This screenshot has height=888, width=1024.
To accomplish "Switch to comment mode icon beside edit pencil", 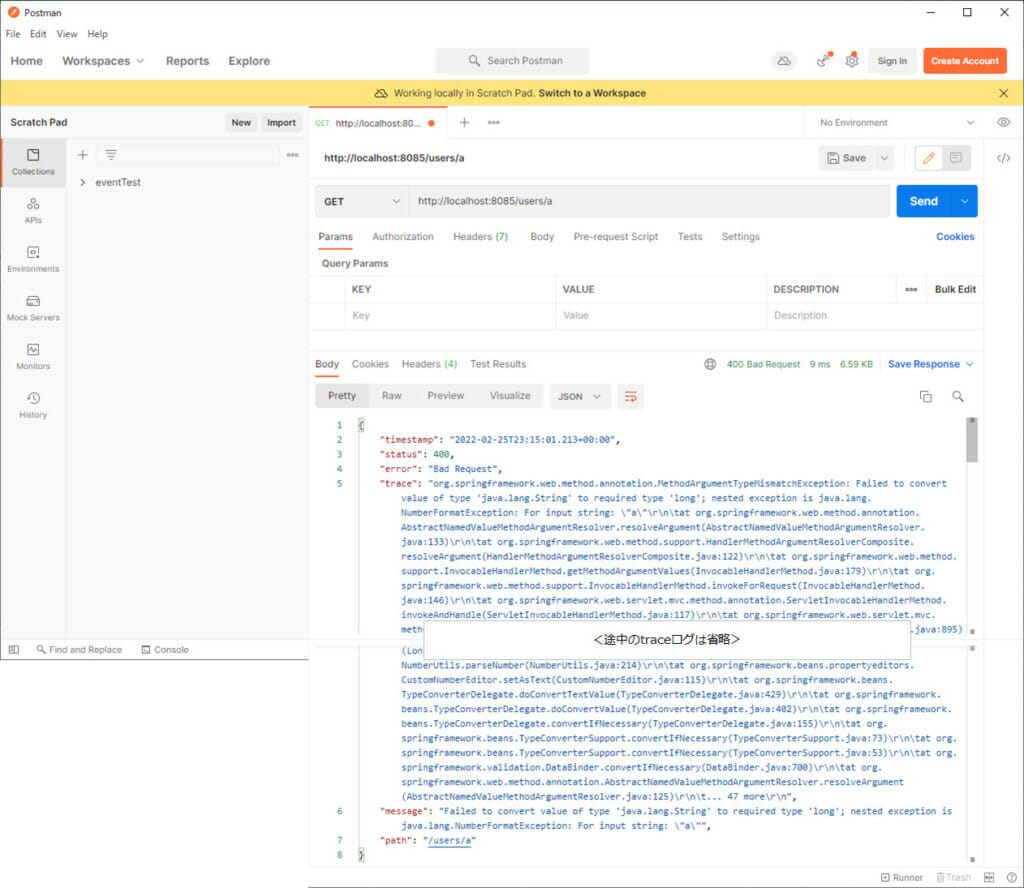I will pyautogui.click(x=956, y=158).
